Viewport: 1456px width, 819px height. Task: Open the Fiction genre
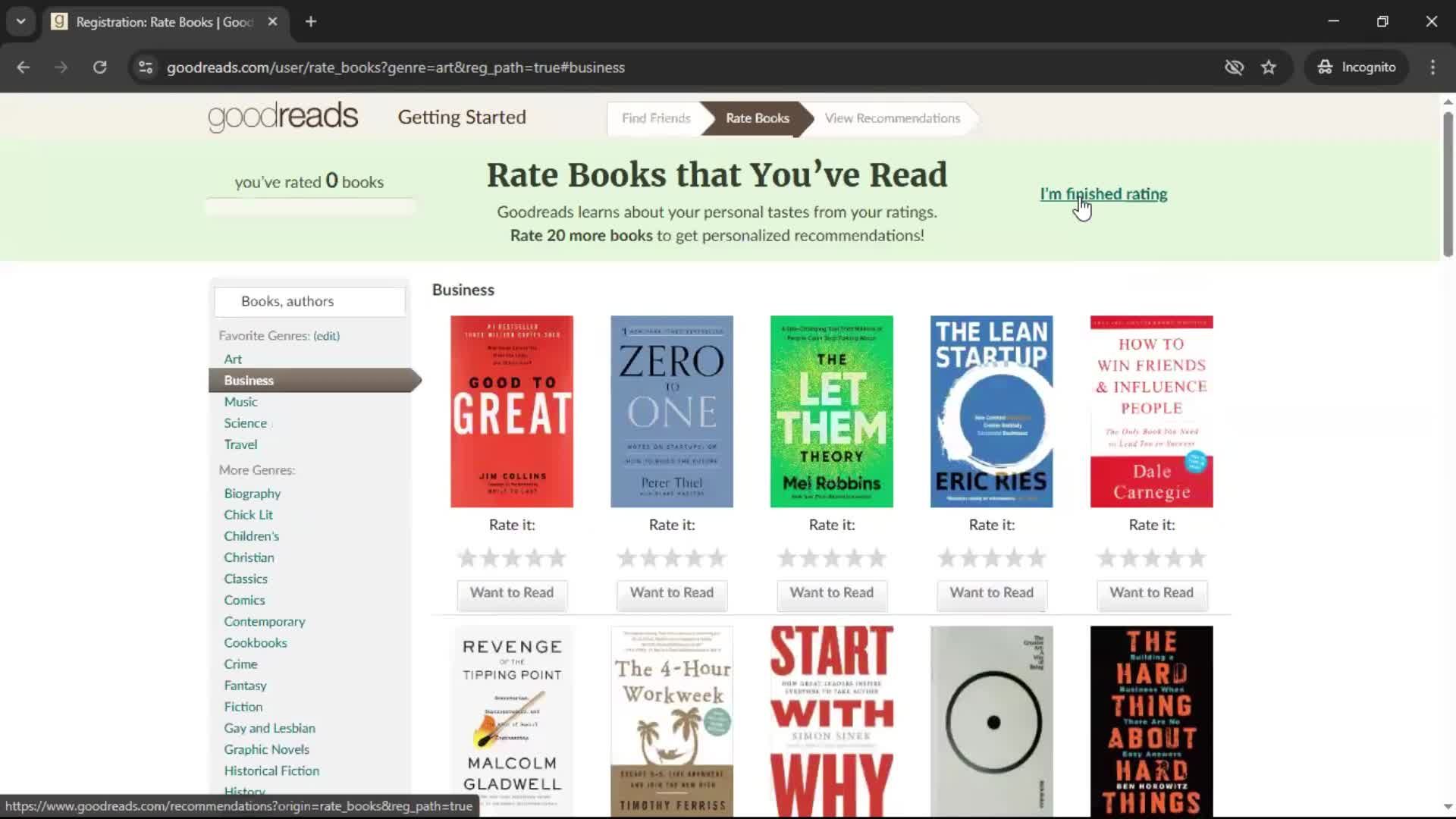[243, 707]
